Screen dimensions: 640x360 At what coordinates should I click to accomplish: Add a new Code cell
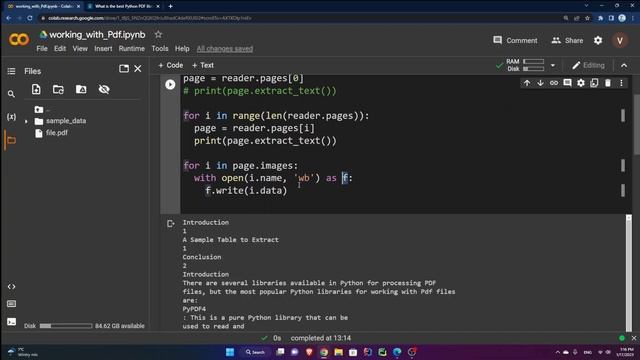[x=171, y=65]
